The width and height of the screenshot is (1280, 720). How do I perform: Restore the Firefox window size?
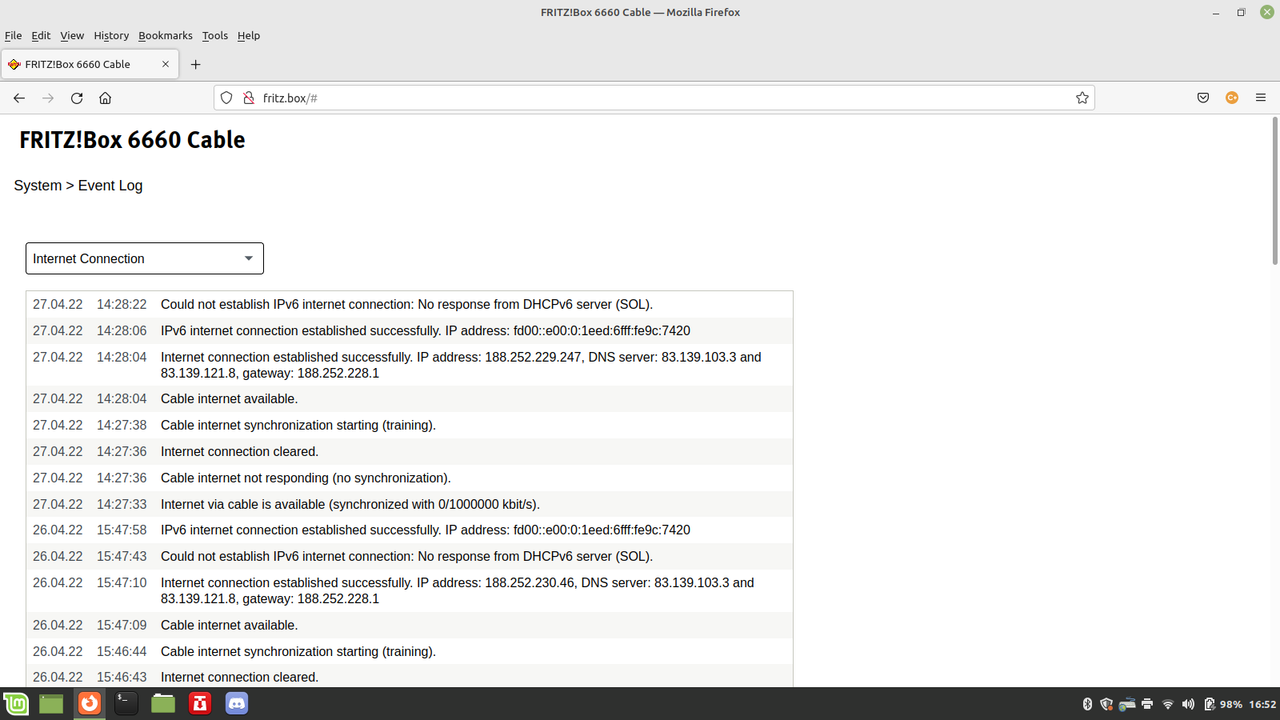point(1241,12)
